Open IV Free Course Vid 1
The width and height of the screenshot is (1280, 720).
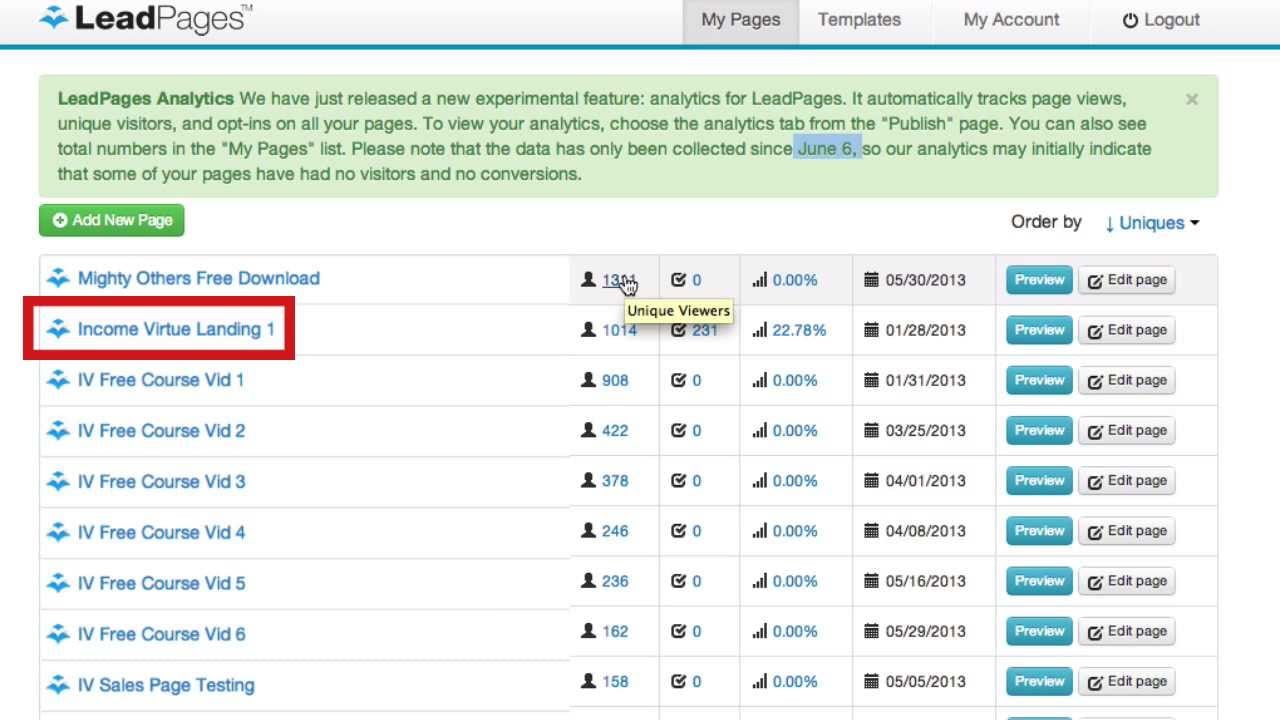coord(161,380)
